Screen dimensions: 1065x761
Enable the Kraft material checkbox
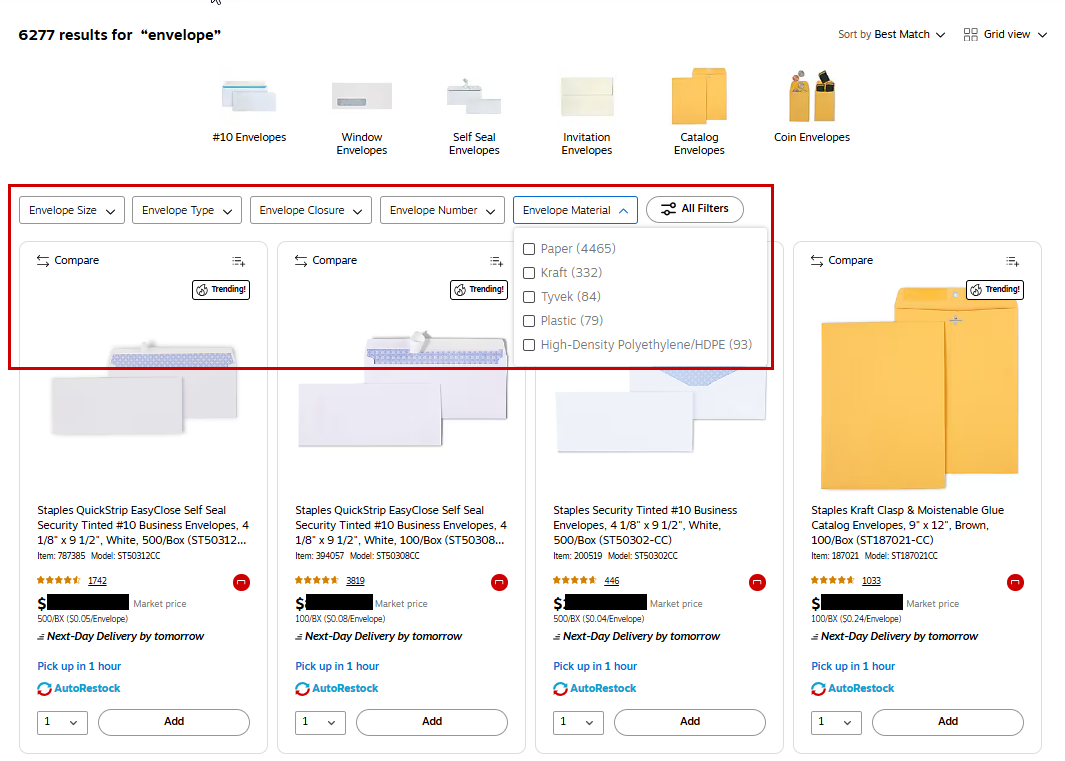pos(529,273)
